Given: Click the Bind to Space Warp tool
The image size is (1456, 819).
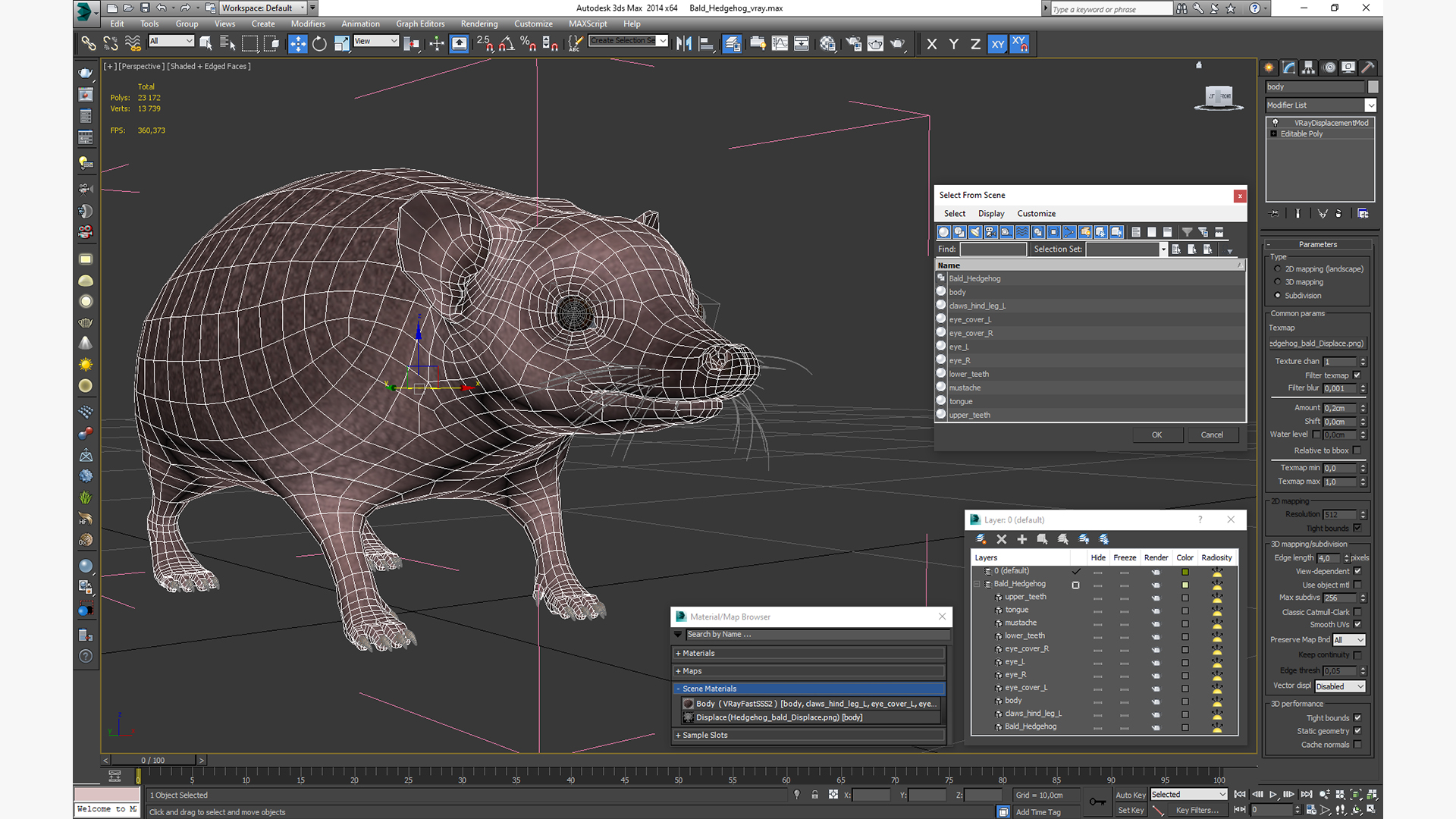Looking at the screenshot, I should click(x=133, y=44).
